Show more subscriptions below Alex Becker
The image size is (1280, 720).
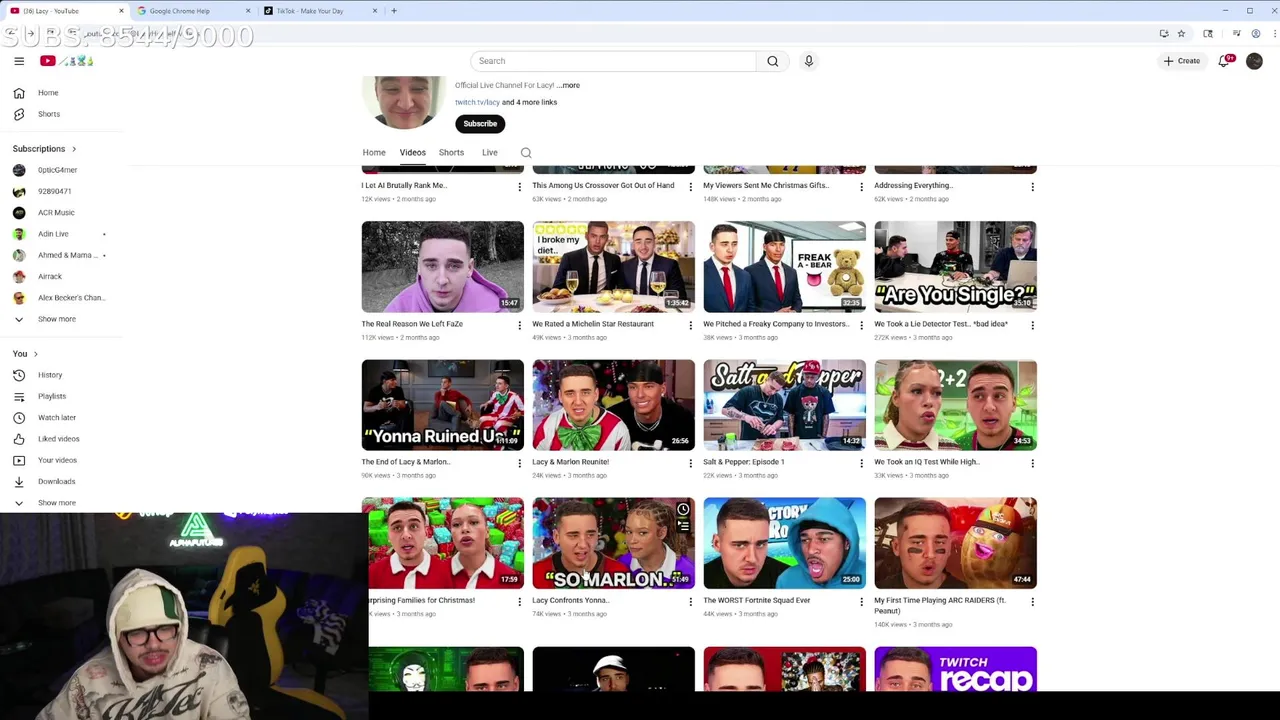(x=56, y=319)
